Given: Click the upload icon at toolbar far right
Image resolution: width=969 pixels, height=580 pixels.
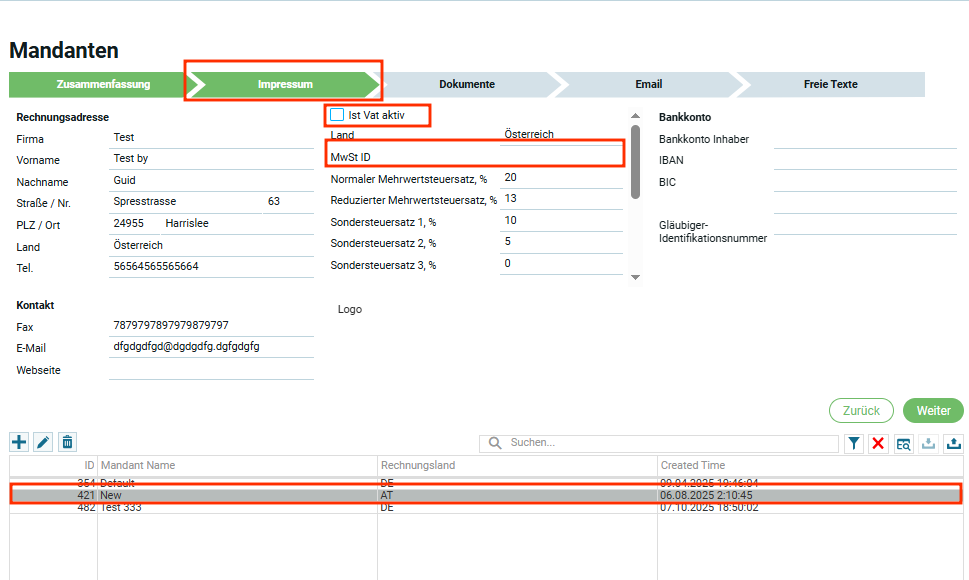Looking at the screenshot, I should point(953,443).
